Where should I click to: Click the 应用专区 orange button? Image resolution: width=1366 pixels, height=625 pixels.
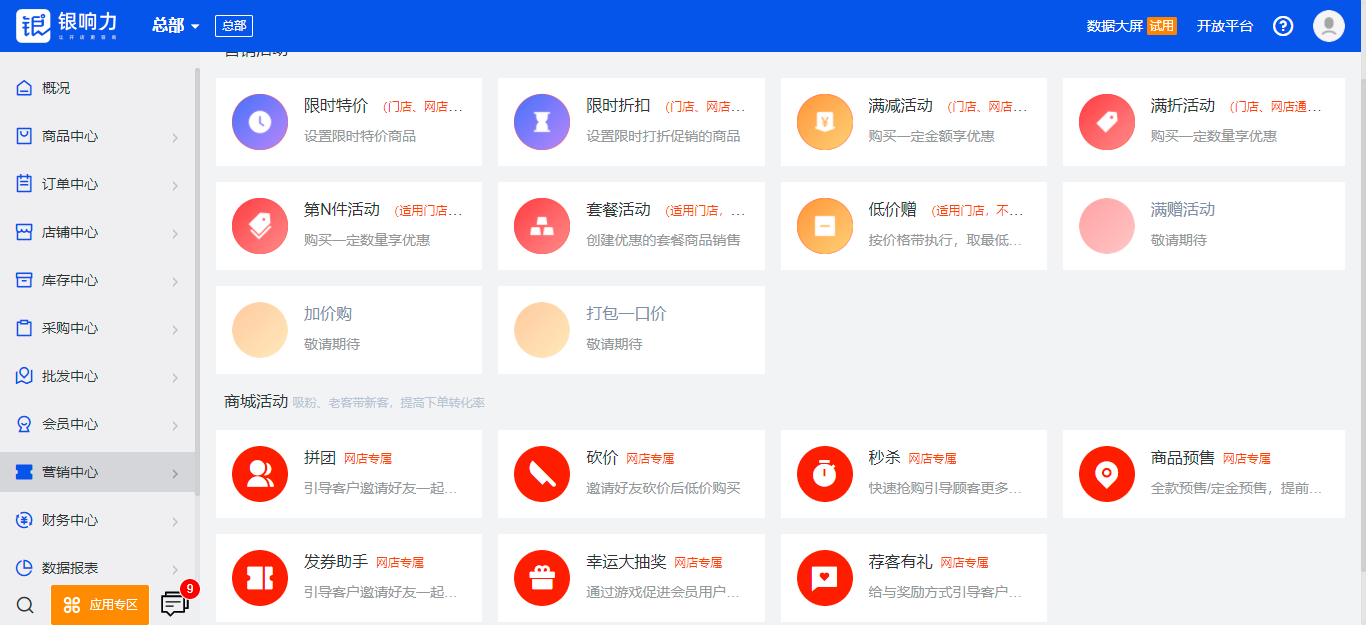[x=100, y=605]
